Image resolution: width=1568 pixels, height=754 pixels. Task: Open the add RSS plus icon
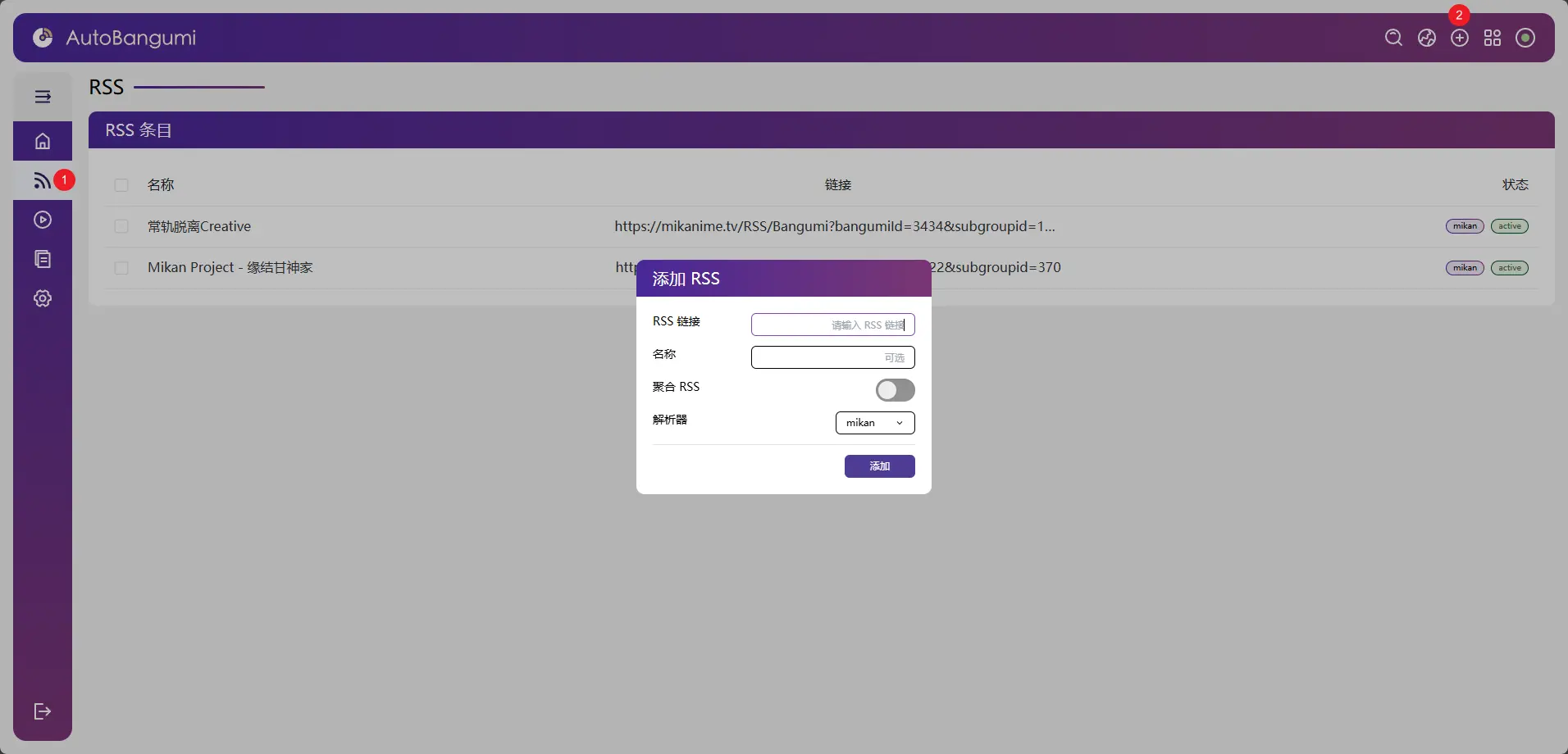(x=1459, y=38)
